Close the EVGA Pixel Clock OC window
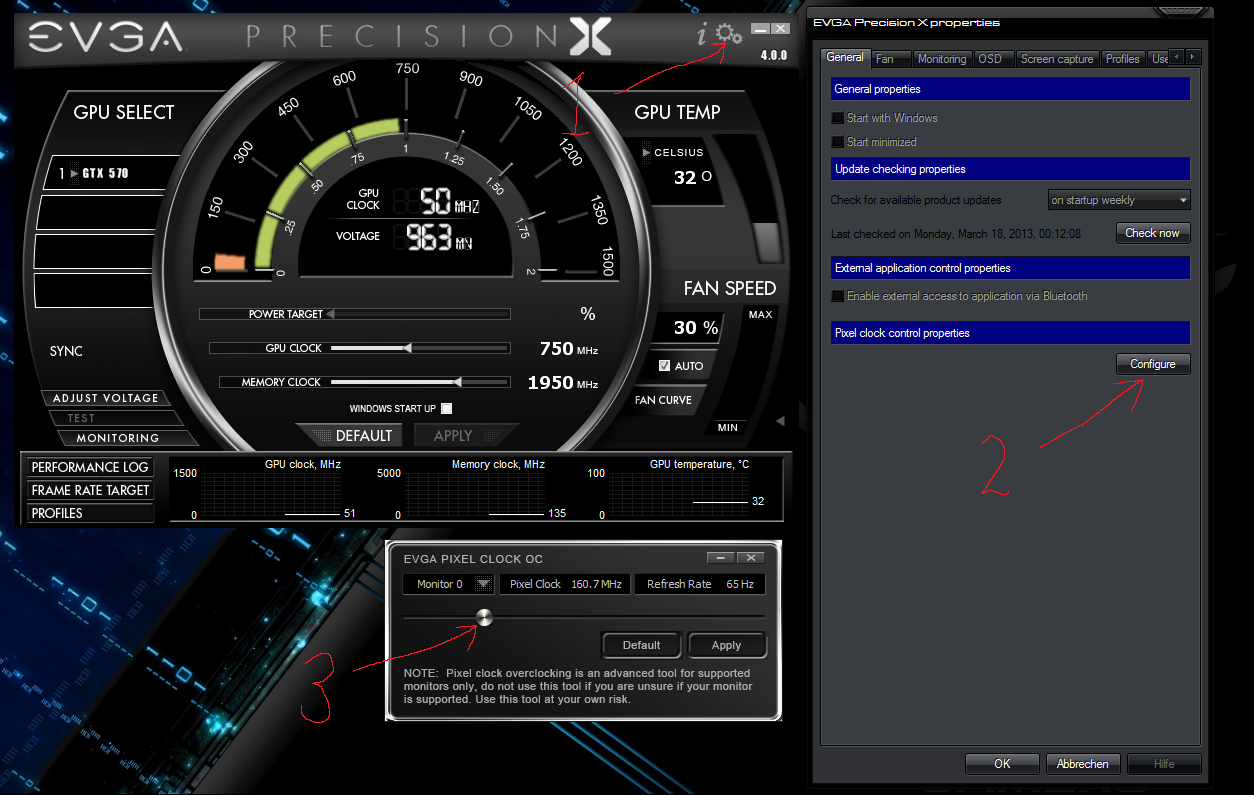The image size is (1254, 795). click(x=751, y=558)
